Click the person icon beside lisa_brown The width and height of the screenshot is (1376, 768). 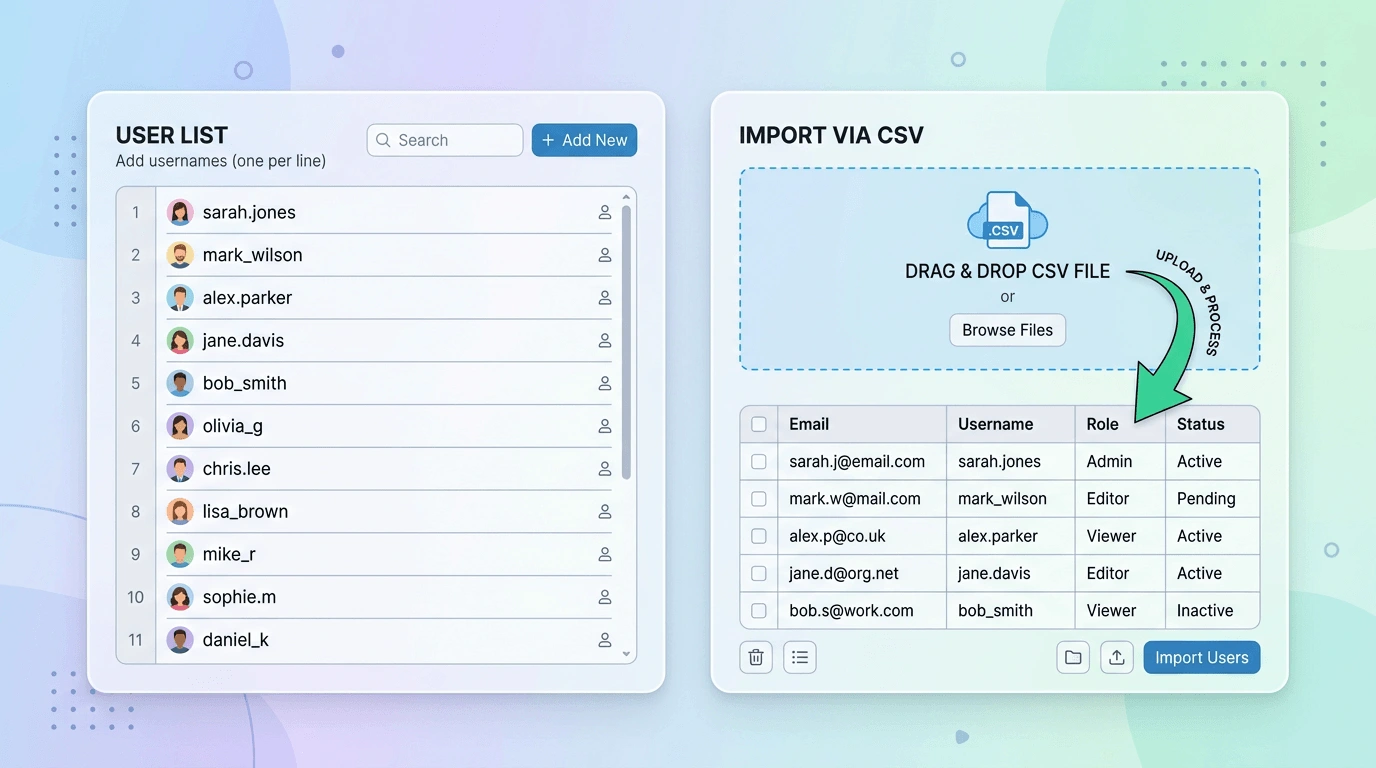tap(604, 511)
